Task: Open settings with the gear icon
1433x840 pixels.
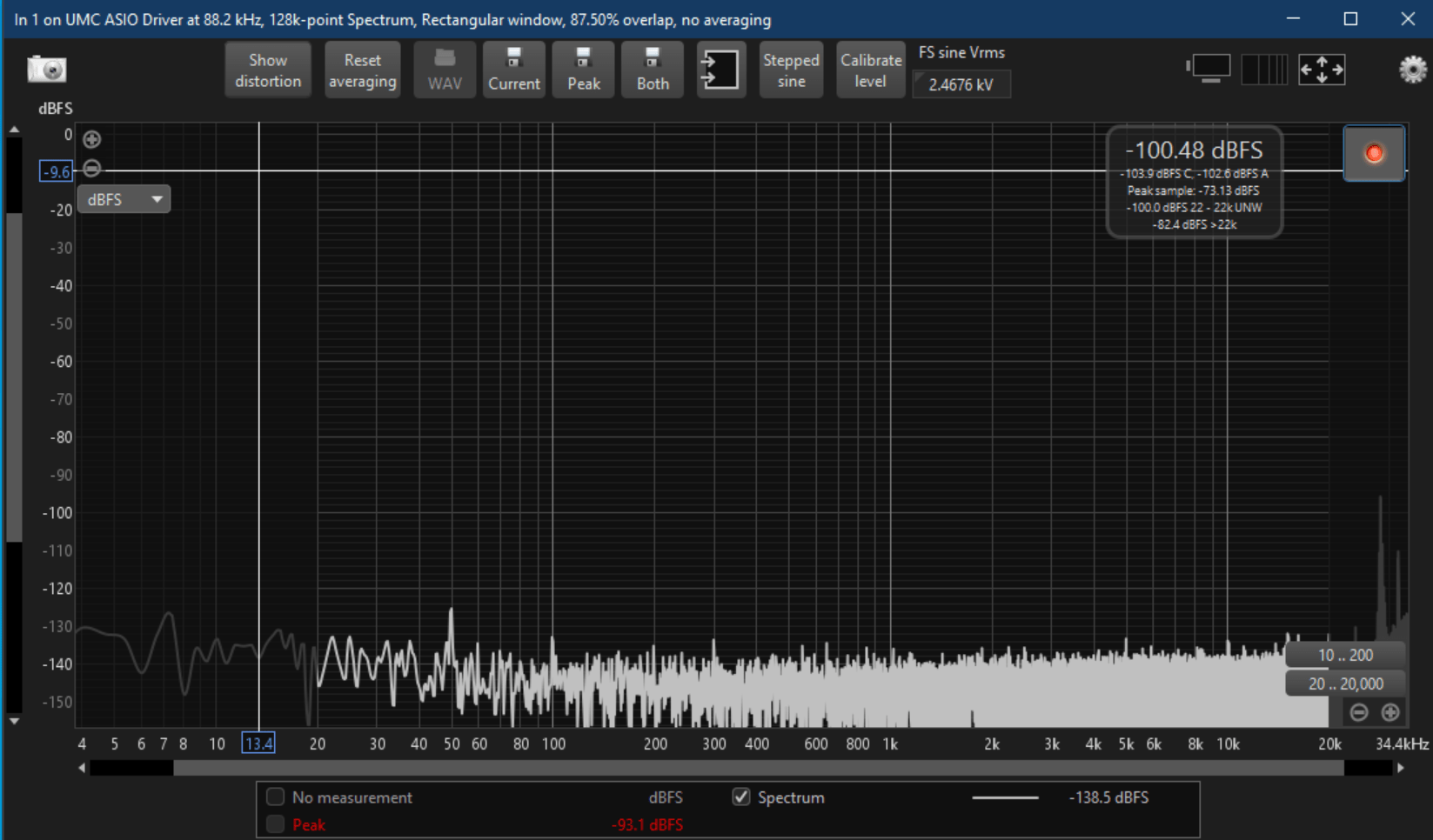Action: click(x=1412, y=69)
